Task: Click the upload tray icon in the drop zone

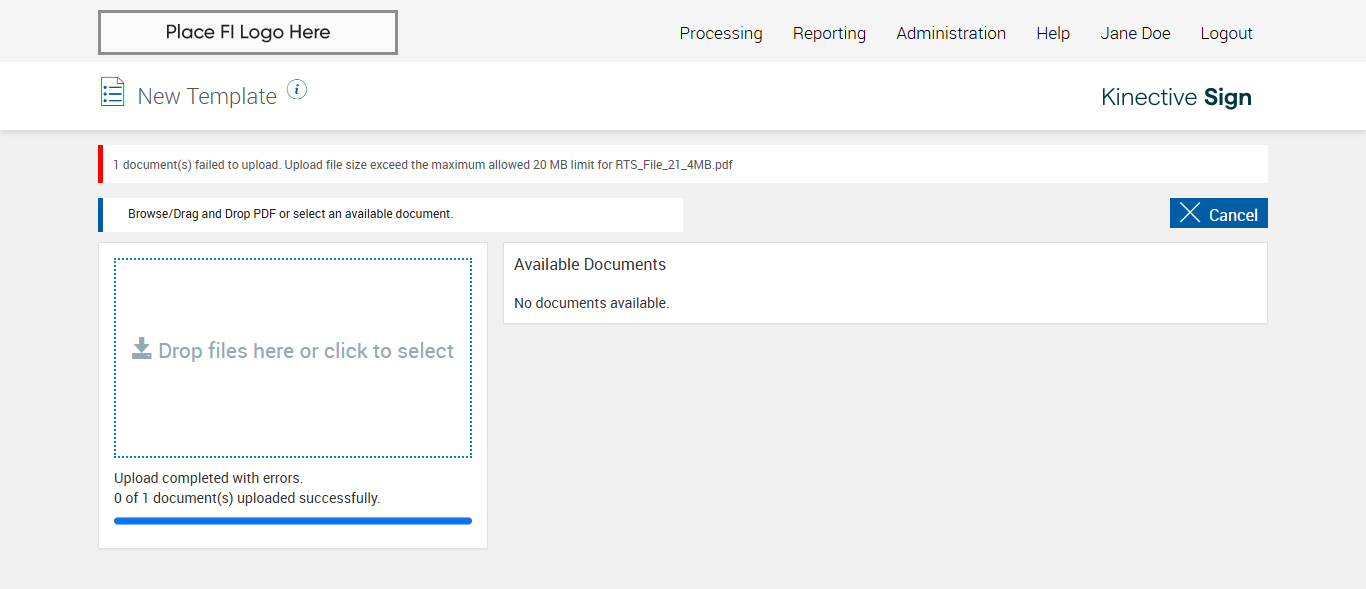Action: 142,349
